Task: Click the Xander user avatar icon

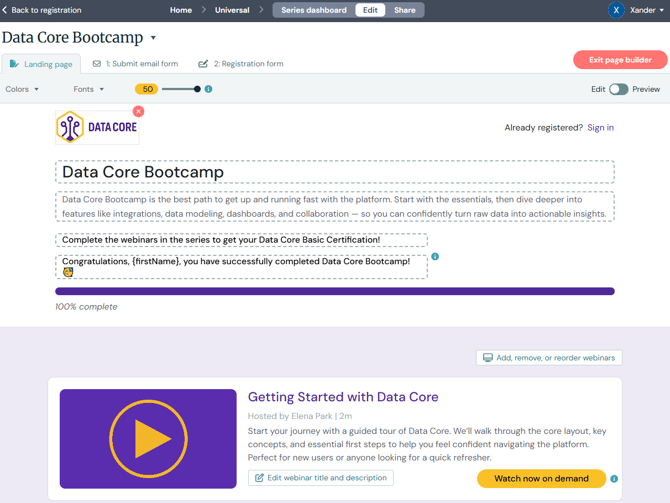Action: coord(616,10)
